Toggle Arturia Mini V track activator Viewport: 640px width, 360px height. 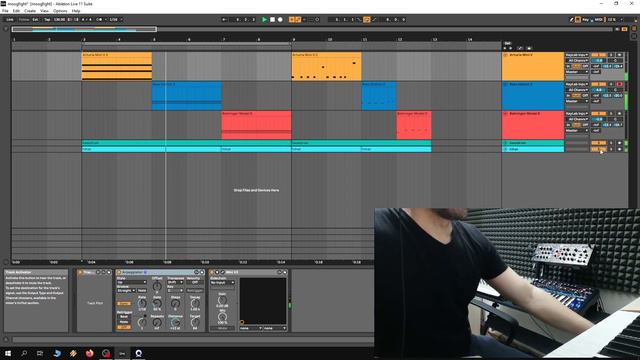[x=599, y=55]
